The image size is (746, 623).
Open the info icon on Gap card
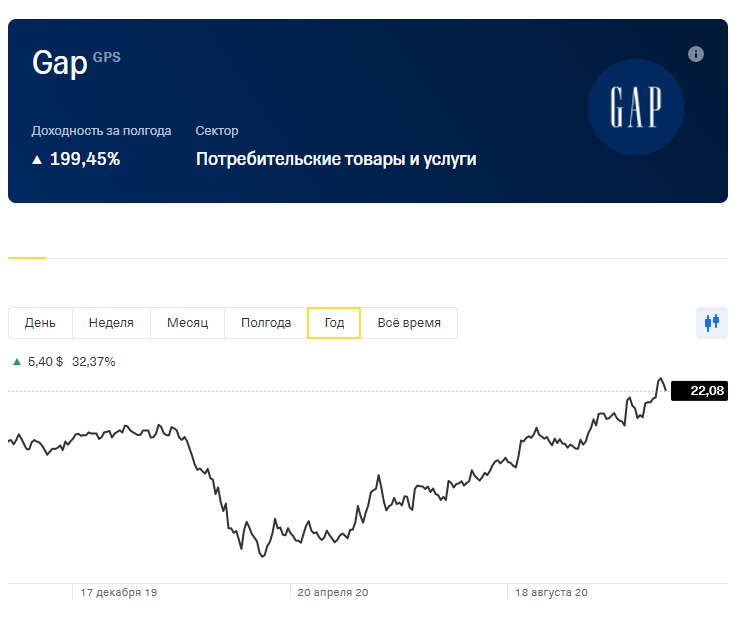tap(696, 54)
